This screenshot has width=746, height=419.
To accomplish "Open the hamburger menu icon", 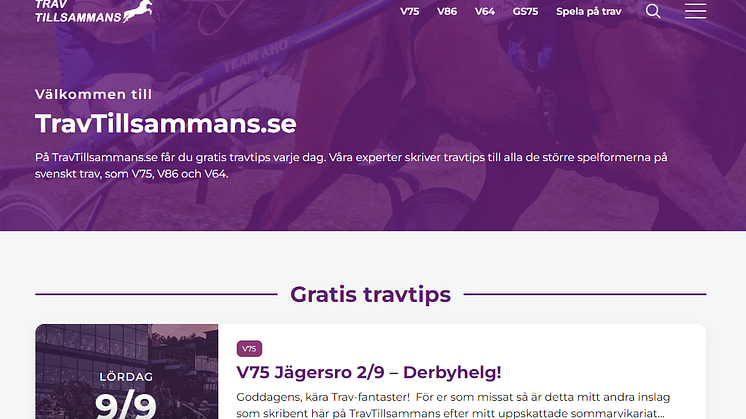I will (695, 11).
